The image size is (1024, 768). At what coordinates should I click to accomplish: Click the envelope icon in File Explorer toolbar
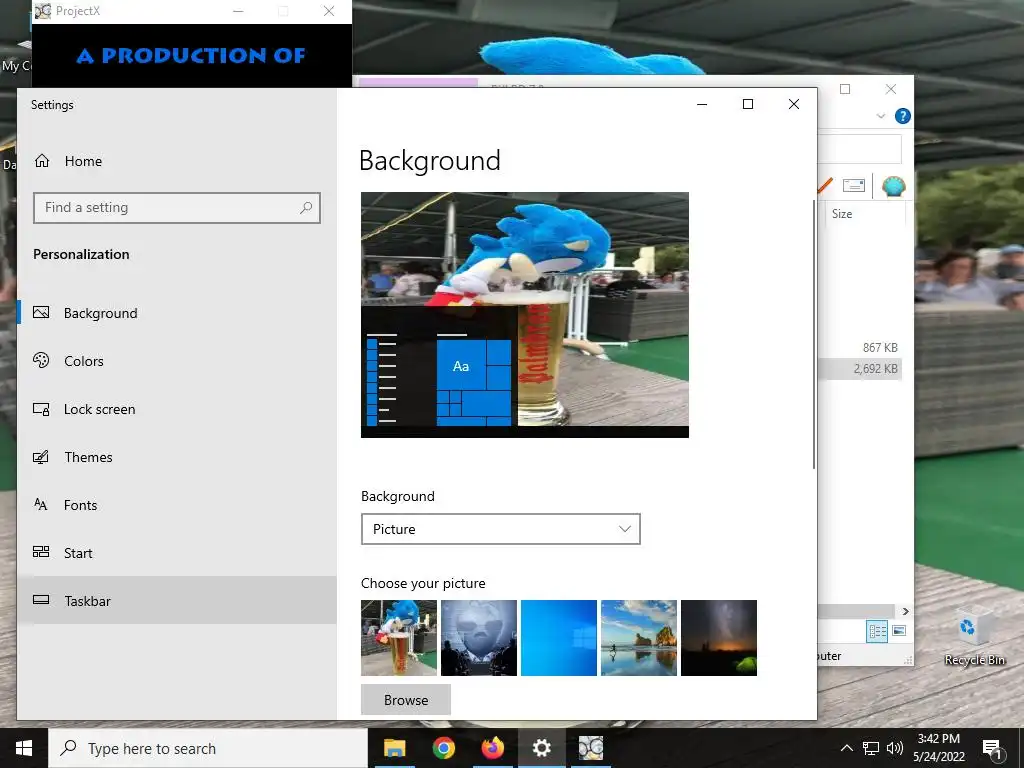pyautogui.click(x=854, y=185)
